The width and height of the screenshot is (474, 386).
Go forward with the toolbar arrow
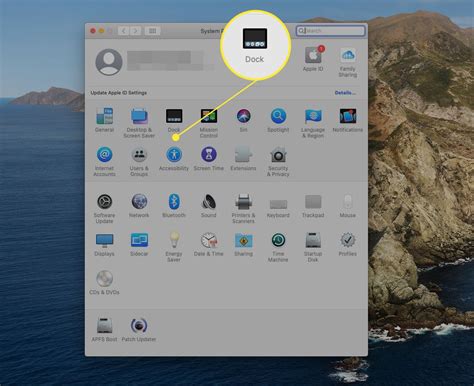135,31
